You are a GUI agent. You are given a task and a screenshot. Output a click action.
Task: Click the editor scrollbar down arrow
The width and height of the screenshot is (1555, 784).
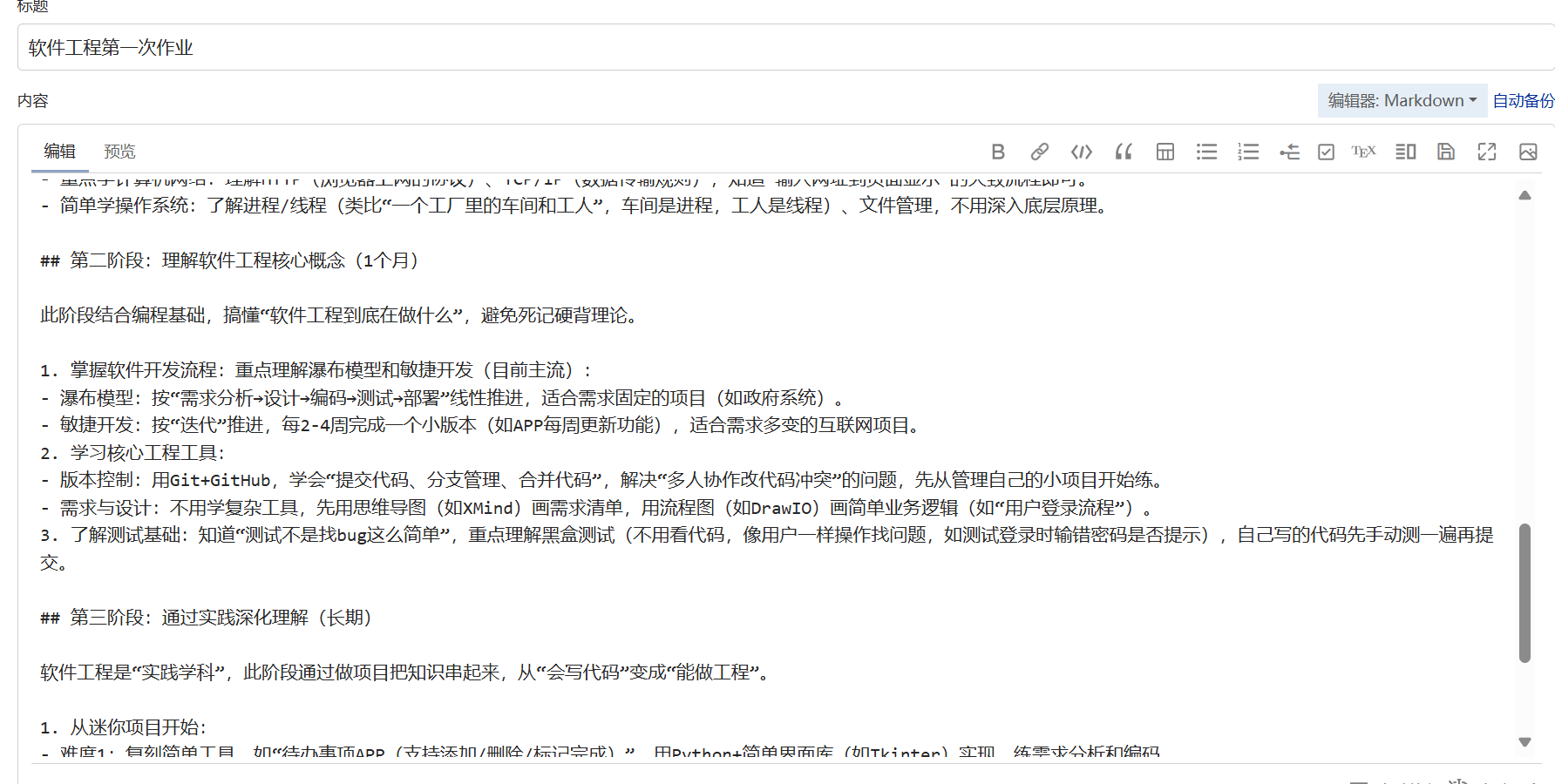pyautogui.click(x=1524, y=742)
